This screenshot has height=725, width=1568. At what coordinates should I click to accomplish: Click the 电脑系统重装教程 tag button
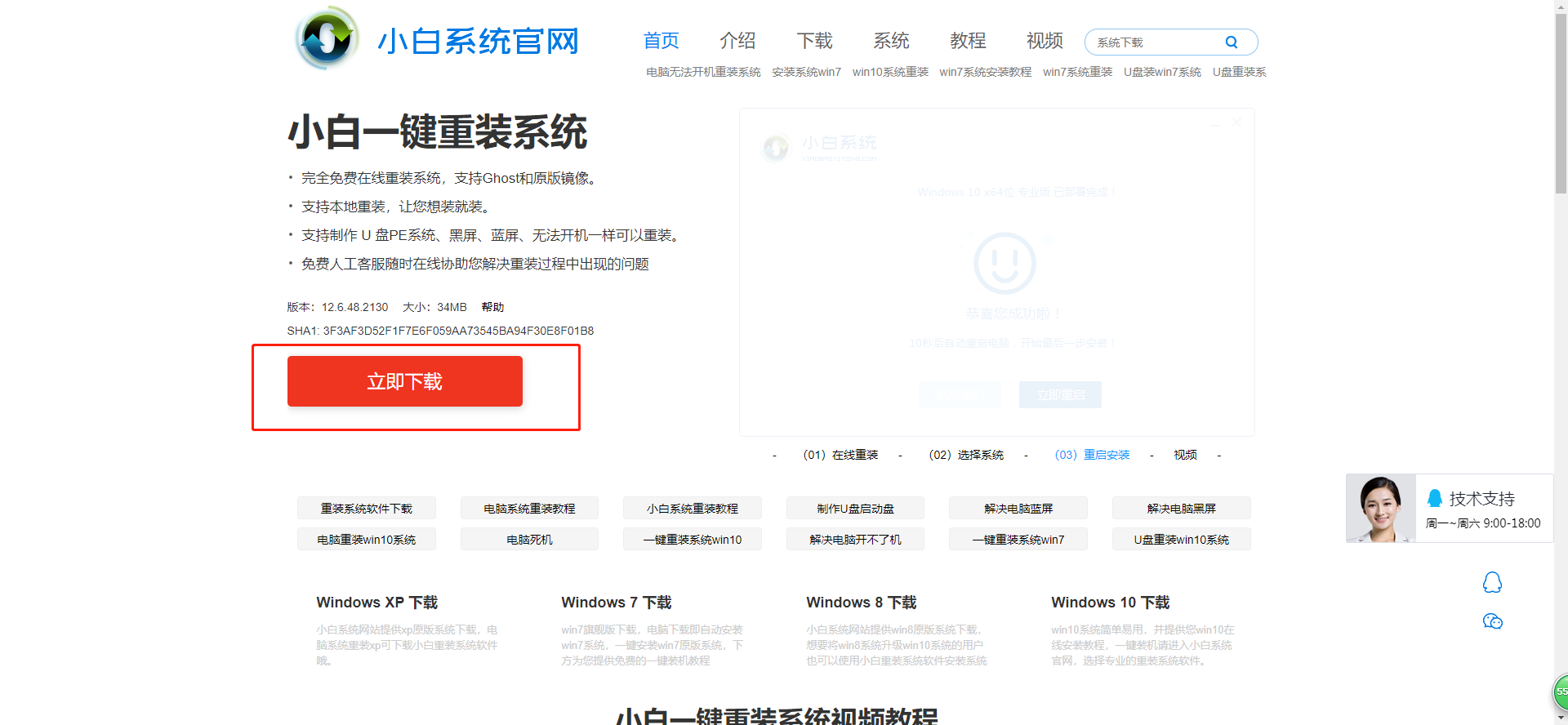529,508
